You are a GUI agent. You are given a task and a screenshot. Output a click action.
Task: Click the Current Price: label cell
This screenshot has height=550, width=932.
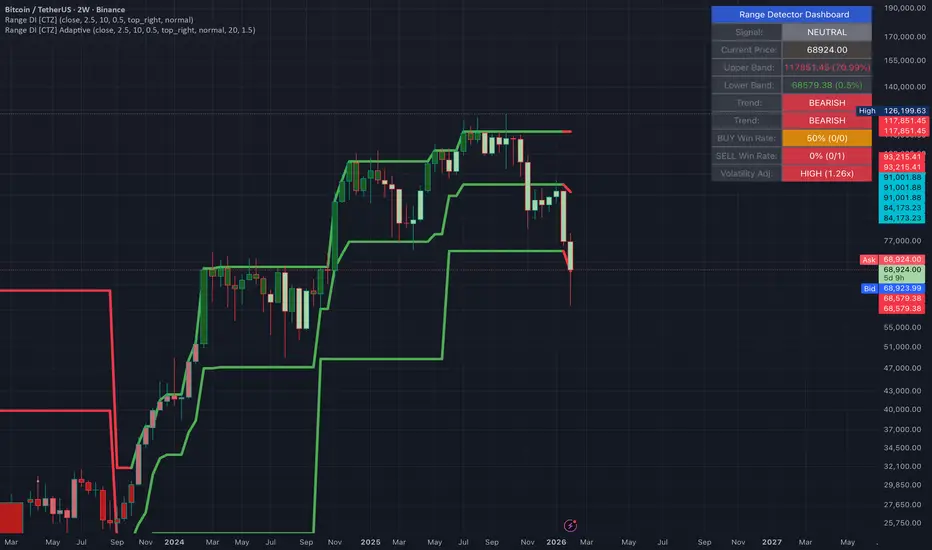pyautogui.click(x=747, y=50)
